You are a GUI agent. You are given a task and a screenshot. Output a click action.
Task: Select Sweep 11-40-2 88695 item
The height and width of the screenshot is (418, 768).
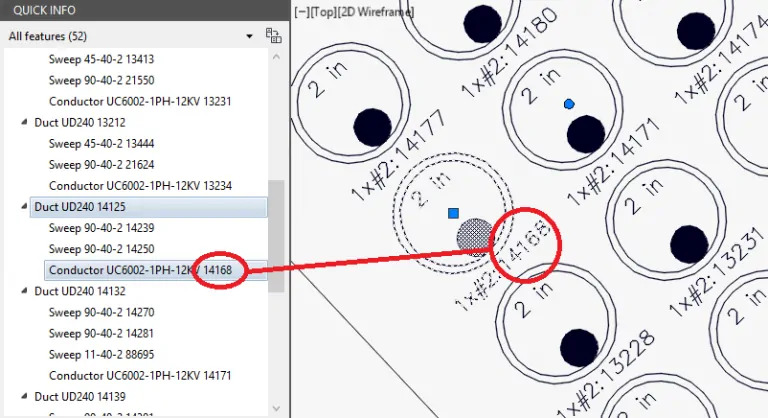tap(101, 354)
